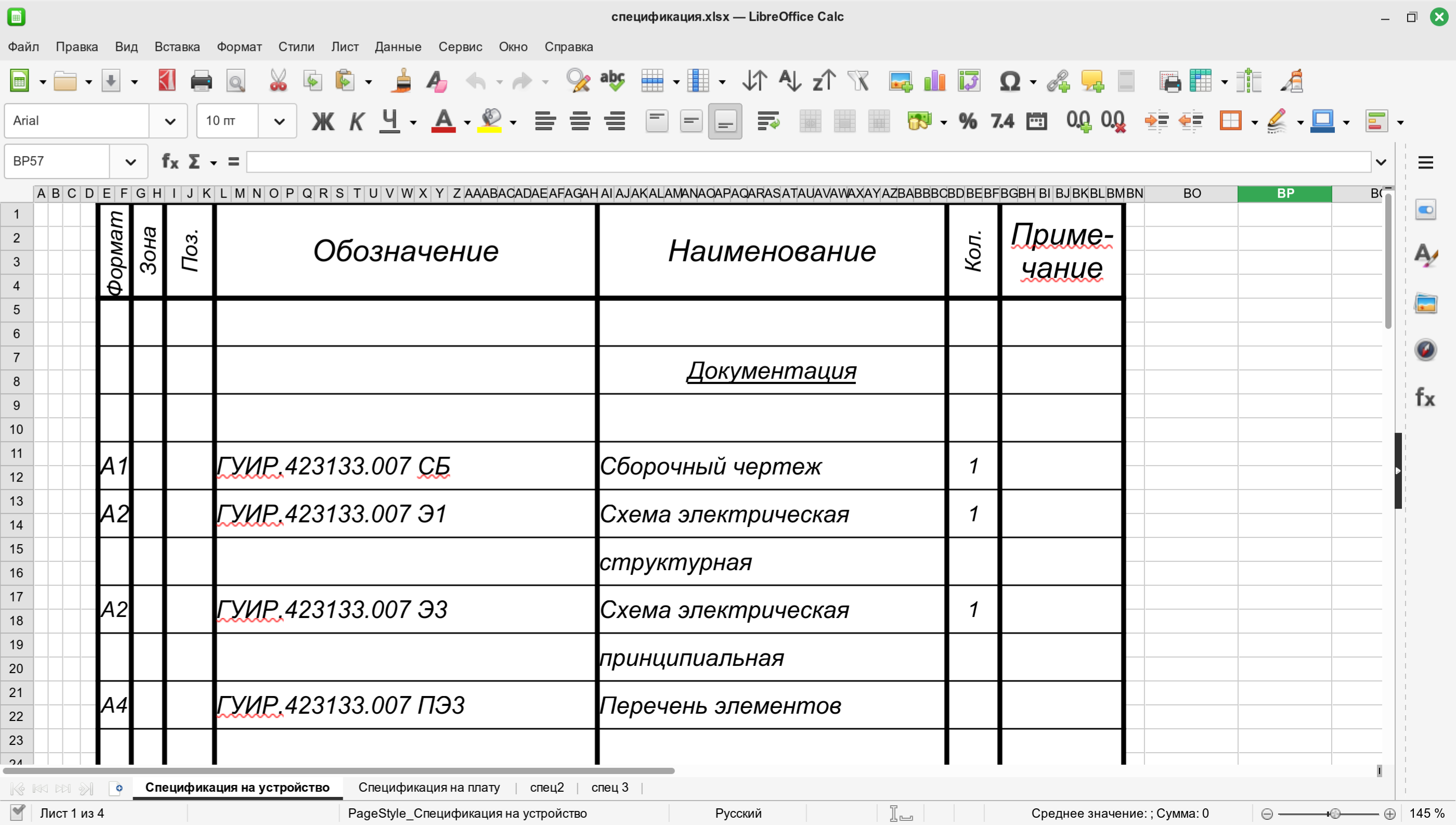Click Русский language in the status bar
Image resolution: width=1456 pixels, height=825 pixels.
(738, 813)
